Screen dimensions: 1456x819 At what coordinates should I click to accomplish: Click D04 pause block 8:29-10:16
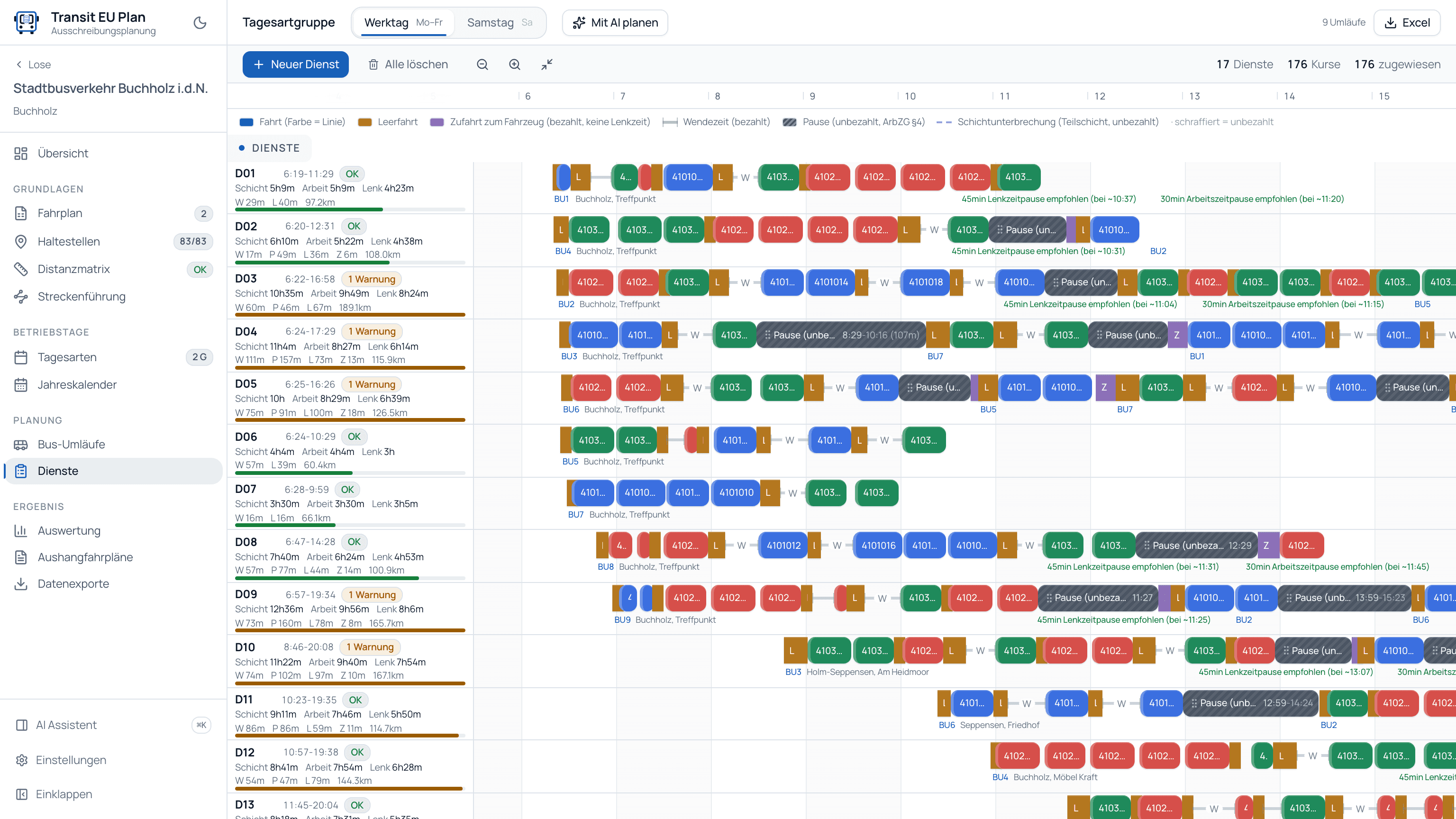tap(841, 335)
